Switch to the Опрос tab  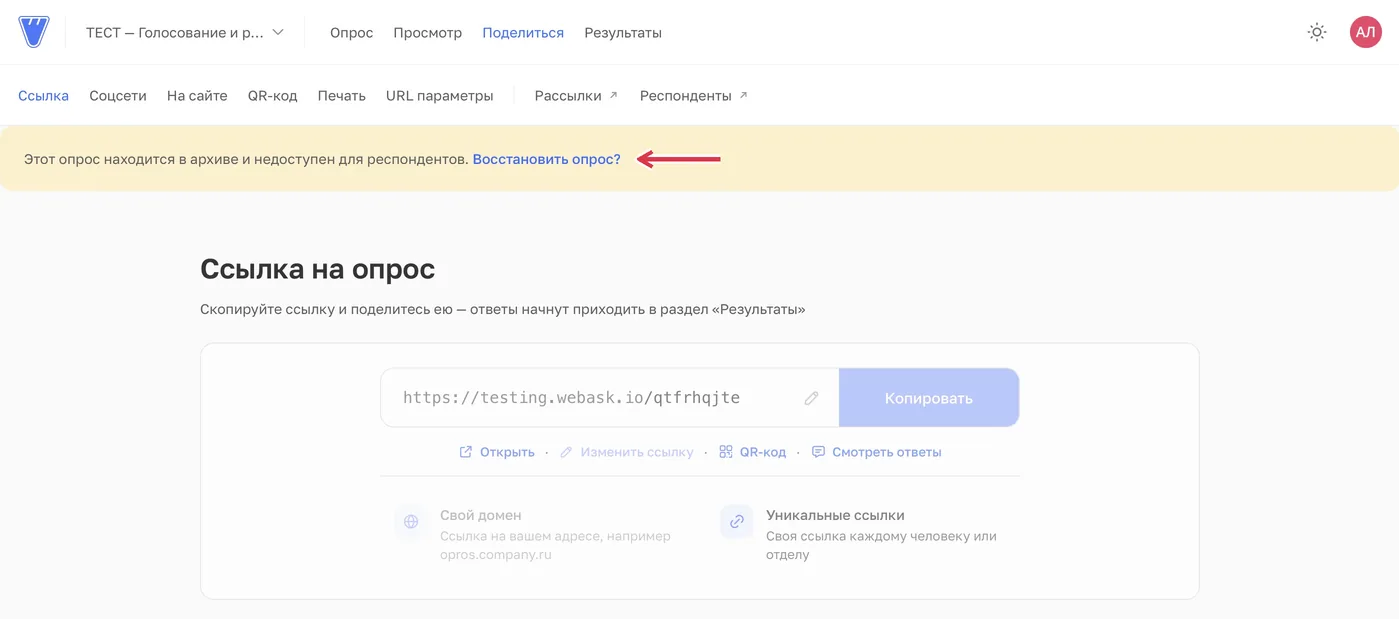pos(351,32)
